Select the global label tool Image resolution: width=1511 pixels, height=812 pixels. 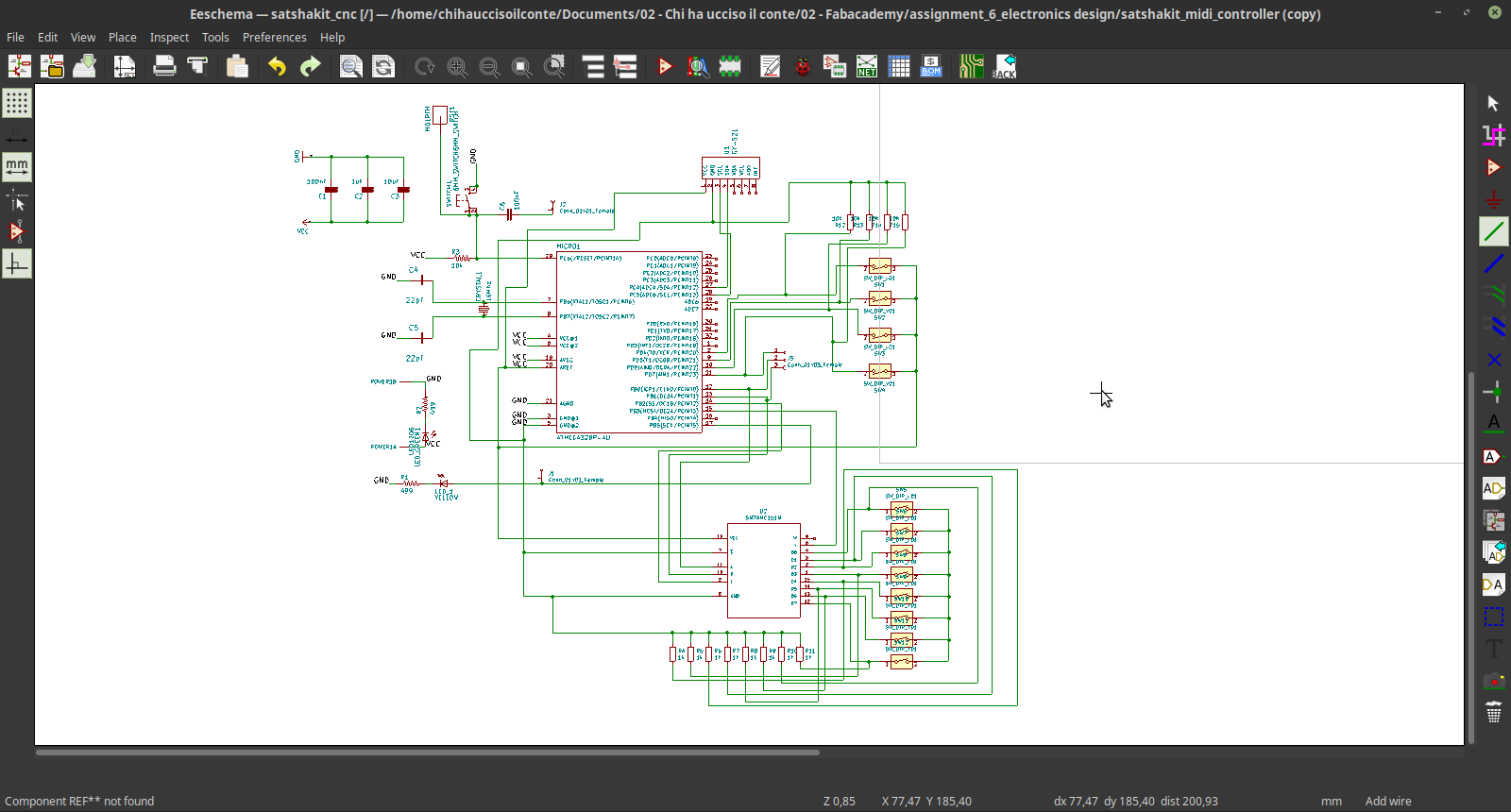1493,456
